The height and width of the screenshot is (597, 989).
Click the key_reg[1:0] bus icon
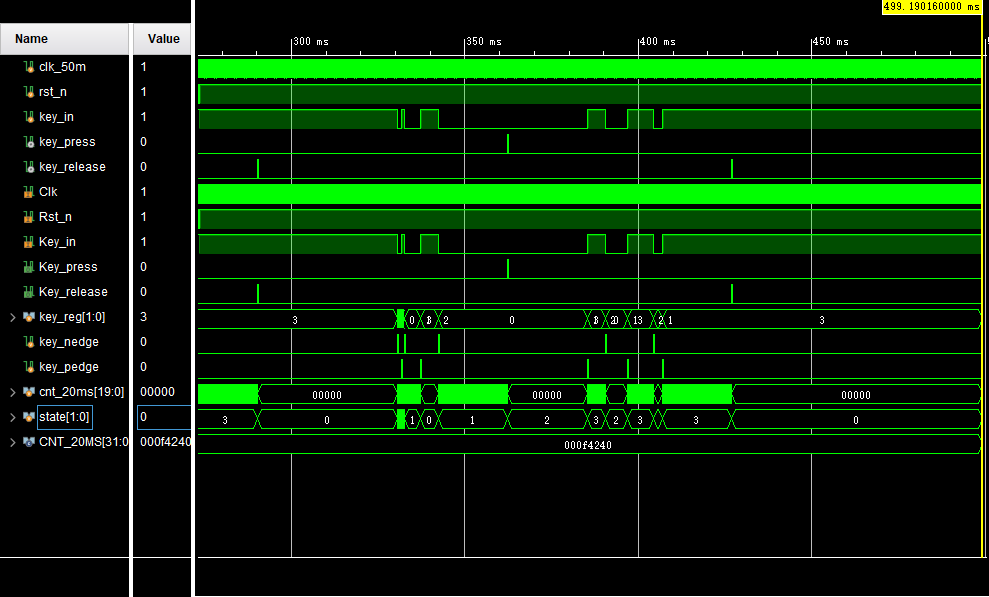pyautogui.click(x=28, y=316)
